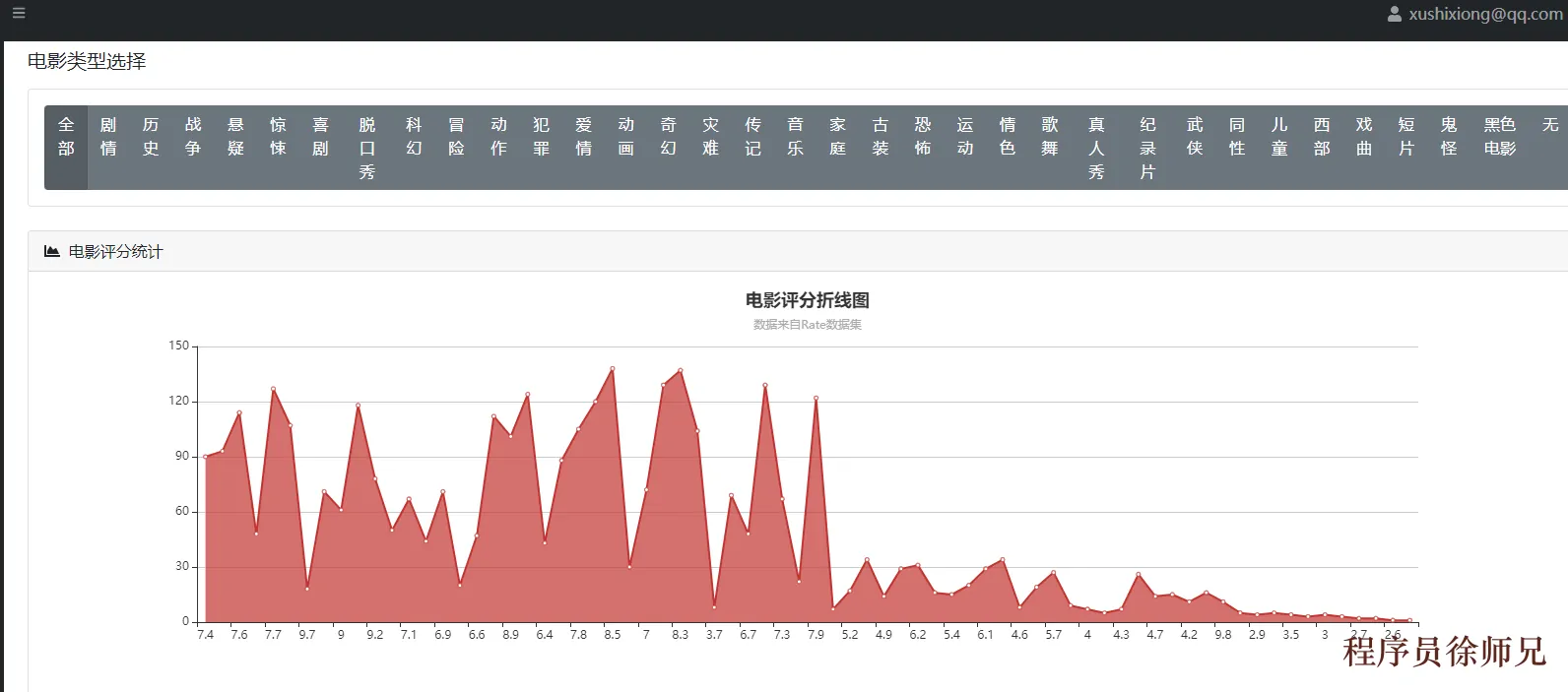Select the 脱口秀 genre tab
Viewport: 1568px width, 692px height.
366,148
